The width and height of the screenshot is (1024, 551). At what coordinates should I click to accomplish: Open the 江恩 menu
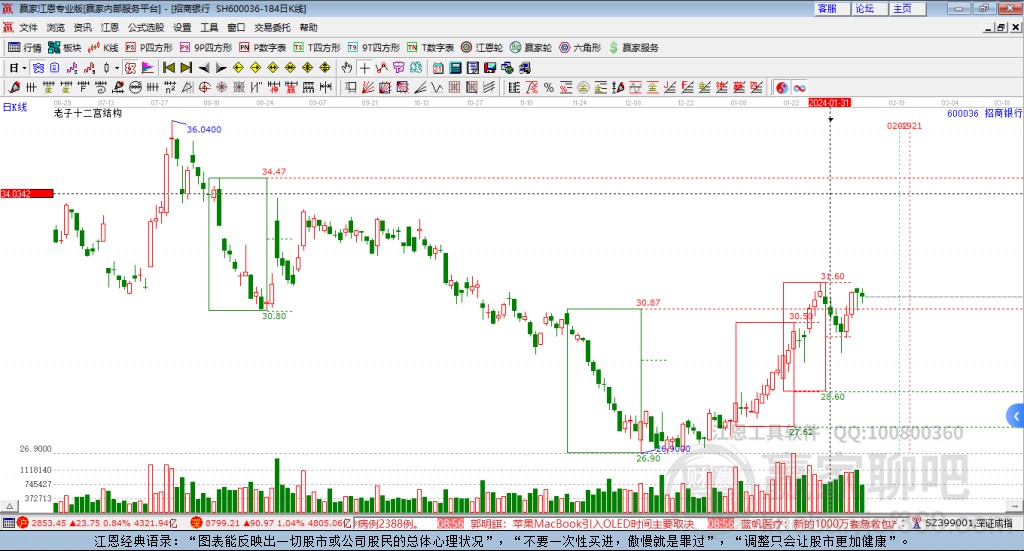coord(110,27)
